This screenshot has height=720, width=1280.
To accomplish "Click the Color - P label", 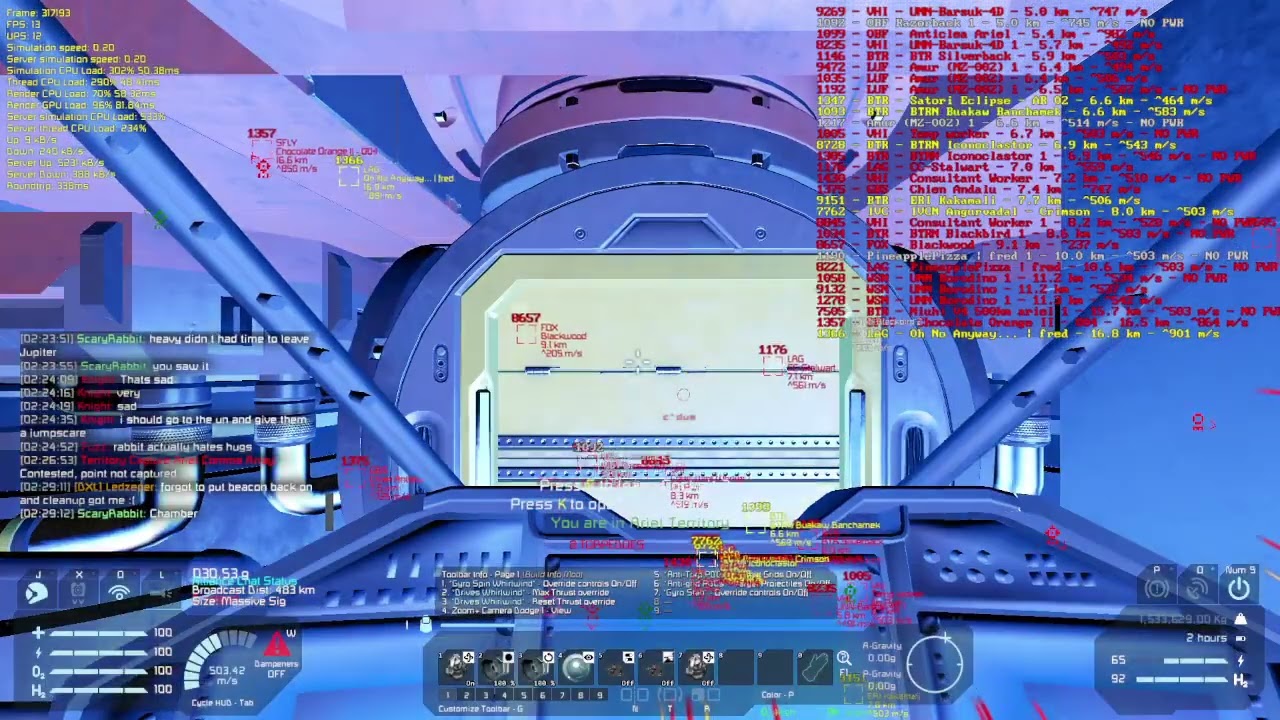I will 777,695.
